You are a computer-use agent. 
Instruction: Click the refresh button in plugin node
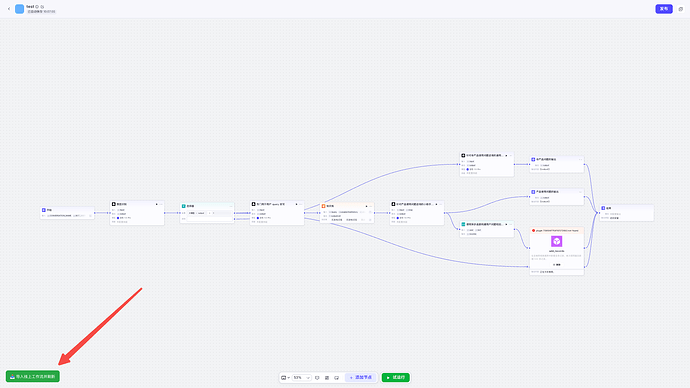[557, 265]
